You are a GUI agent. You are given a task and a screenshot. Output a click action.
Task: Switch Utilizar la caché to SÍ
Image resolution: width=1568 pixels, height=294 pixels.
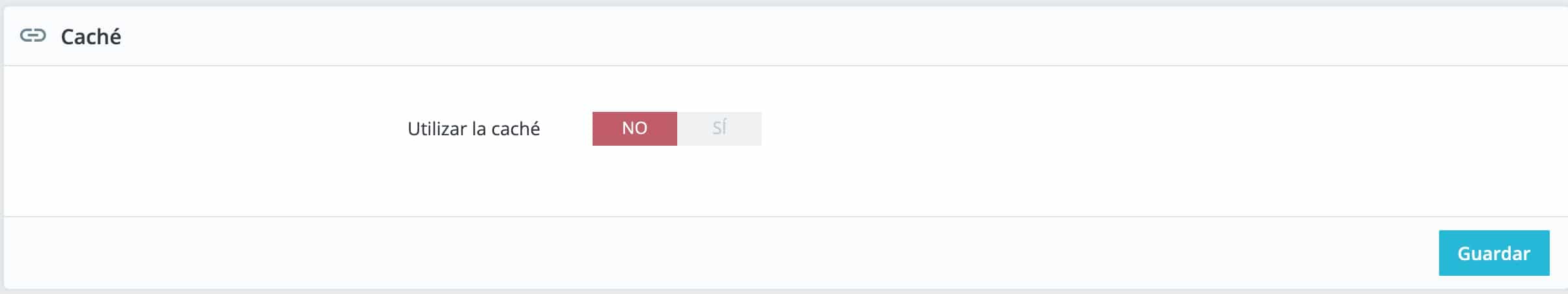(x=719, y=128)
